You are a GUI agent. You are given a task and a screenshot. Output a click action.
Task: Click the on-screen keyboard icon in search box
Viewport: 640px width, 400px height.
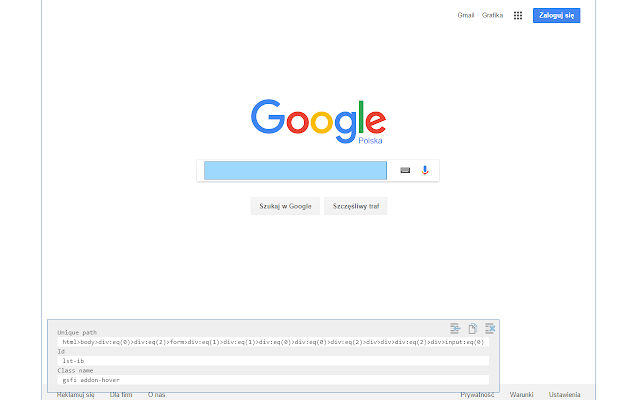(405, 170)
